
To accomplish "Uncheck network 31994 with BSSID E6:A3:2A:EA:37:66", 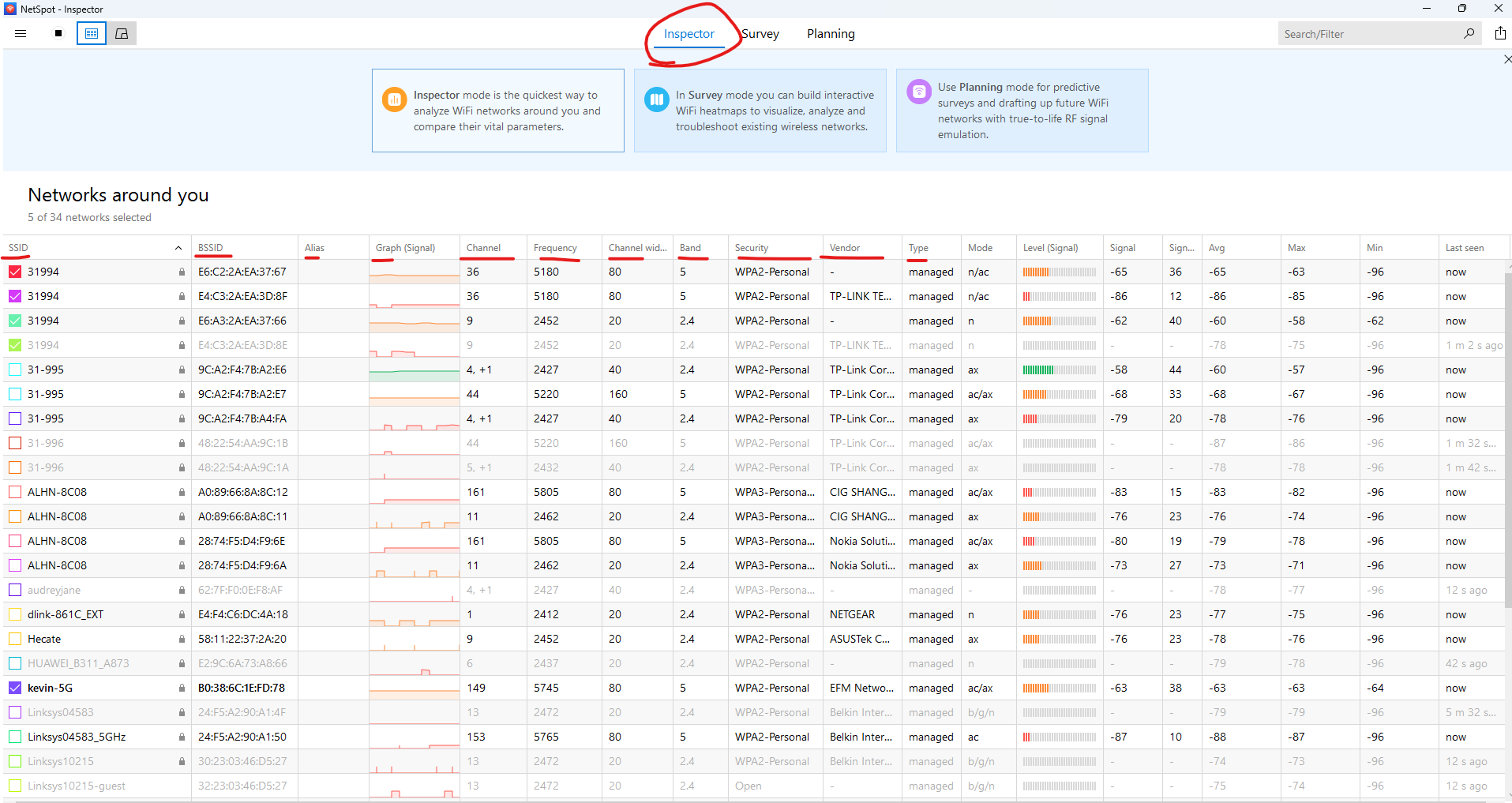I will pos(15,321).
